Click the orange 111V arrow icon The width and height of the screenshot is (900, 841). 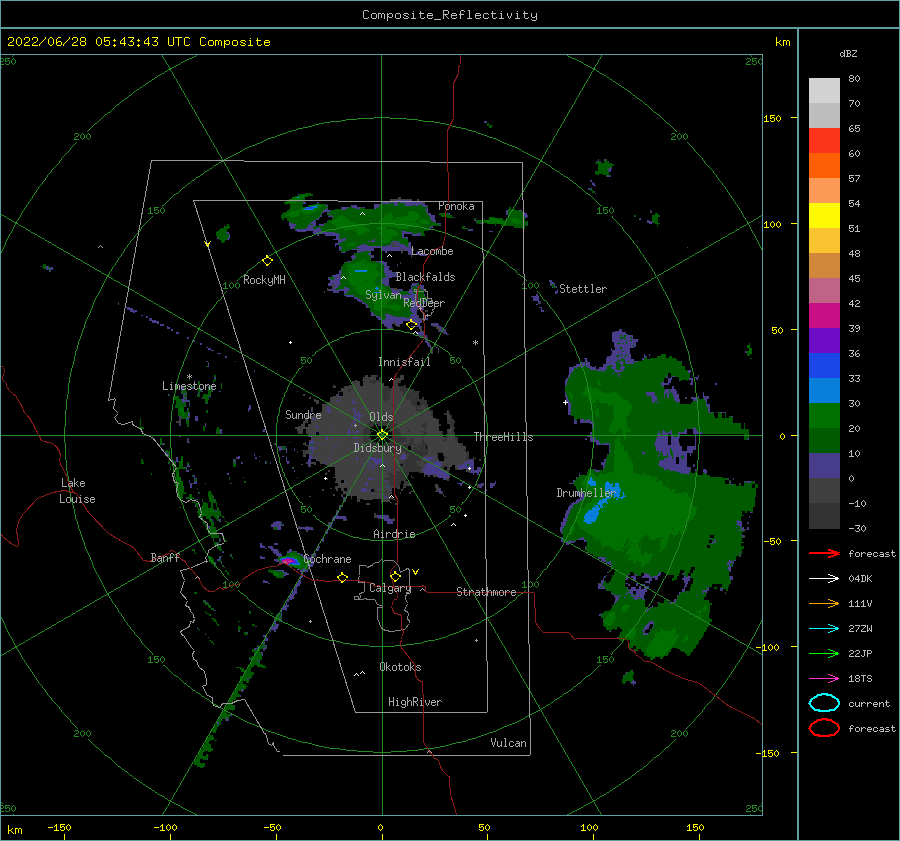tap(824, 603)
